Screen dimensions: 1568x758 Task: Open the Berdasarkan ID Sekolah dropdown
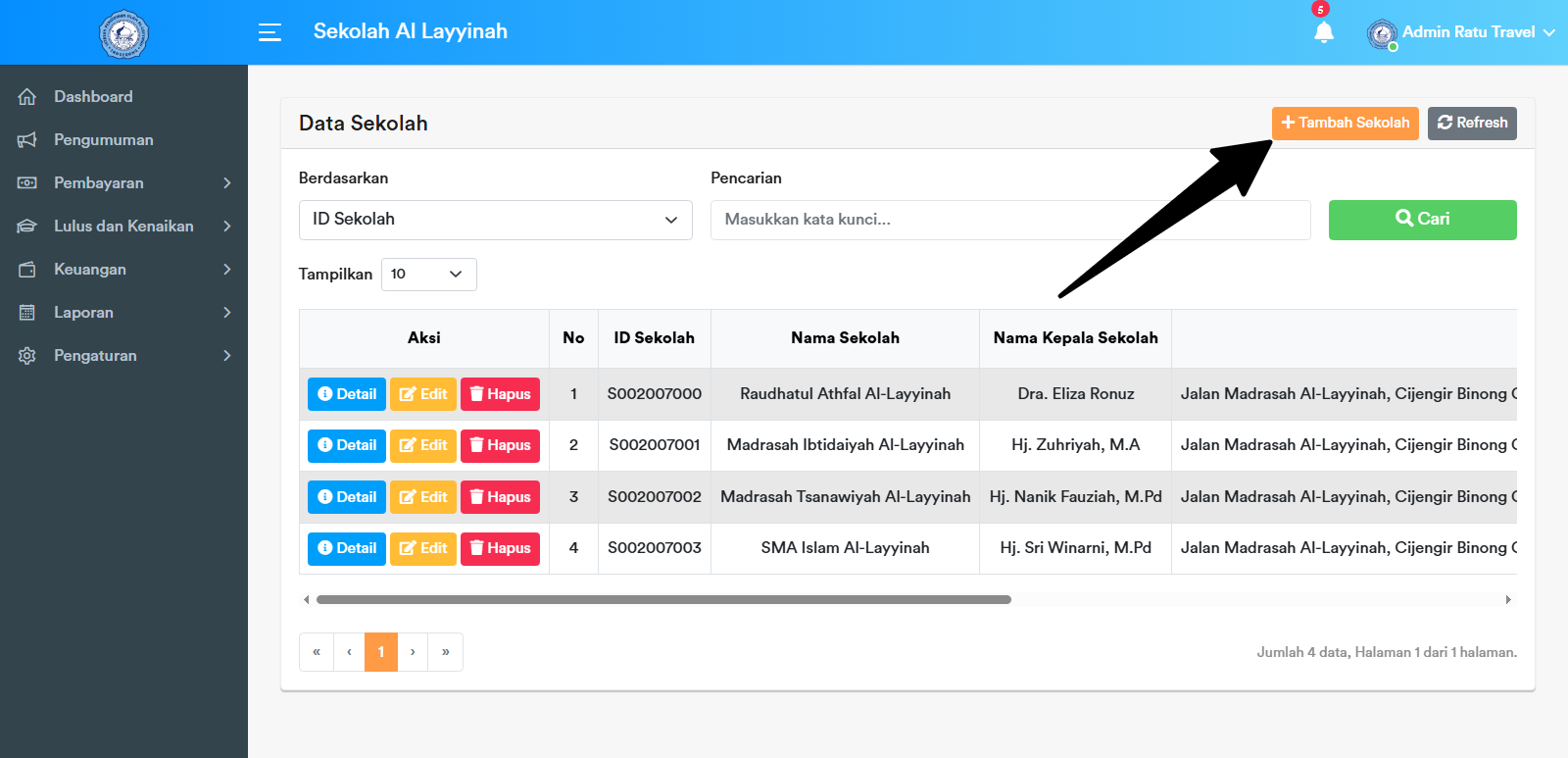tap(495, 220)
